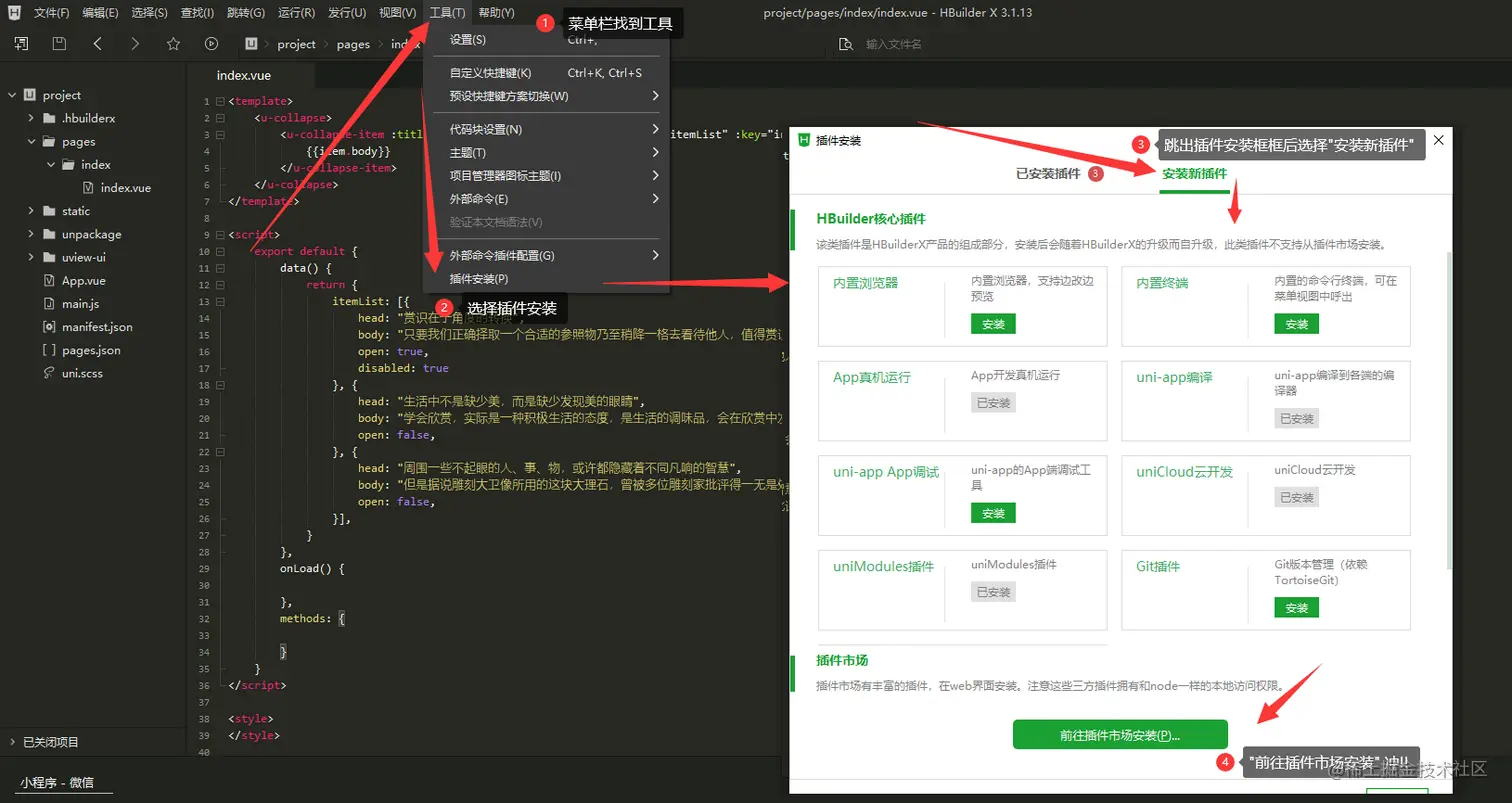Select the index.vue editor tab

[244, 75]
